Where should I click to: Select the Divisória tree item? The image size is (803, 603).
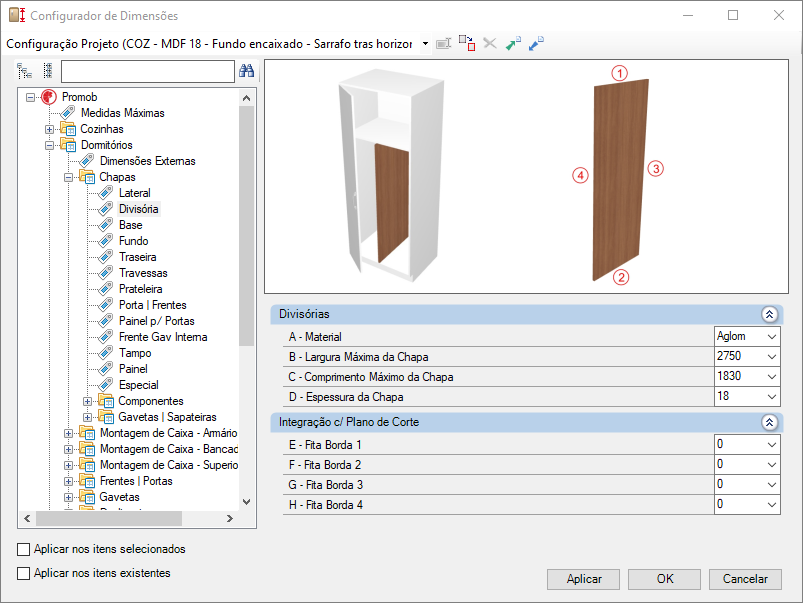(x=139, y=209)
